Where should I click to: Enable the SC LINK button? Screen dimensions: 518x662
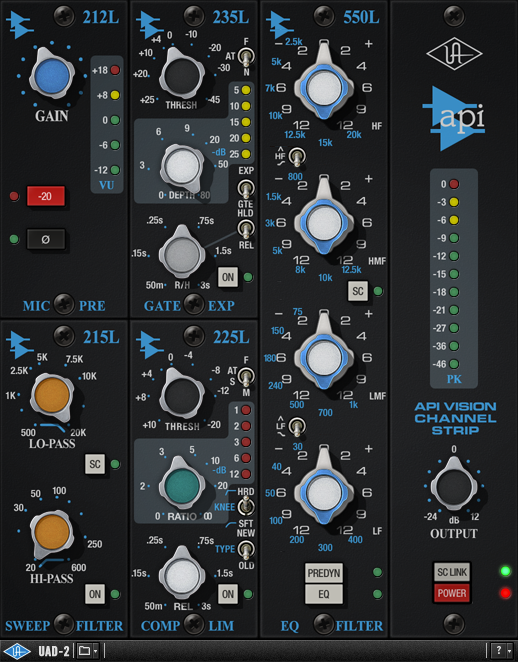click(x=452, y=572)
